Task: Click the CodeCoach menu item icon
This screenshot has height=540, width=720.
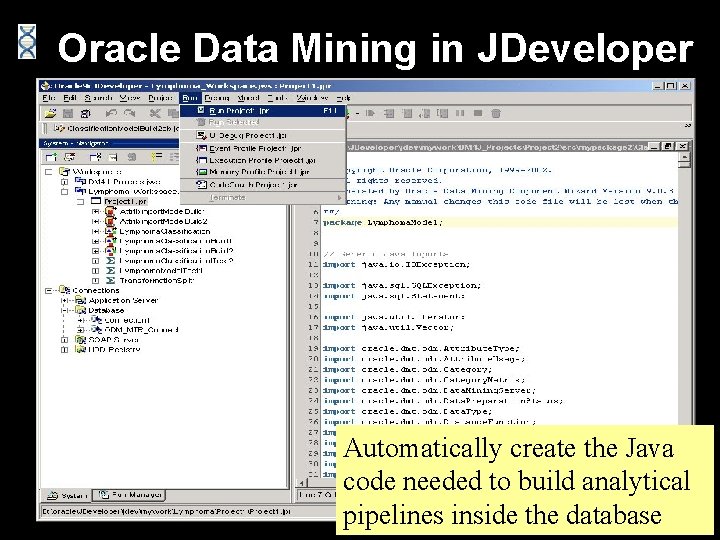Action: pos(201,185)
